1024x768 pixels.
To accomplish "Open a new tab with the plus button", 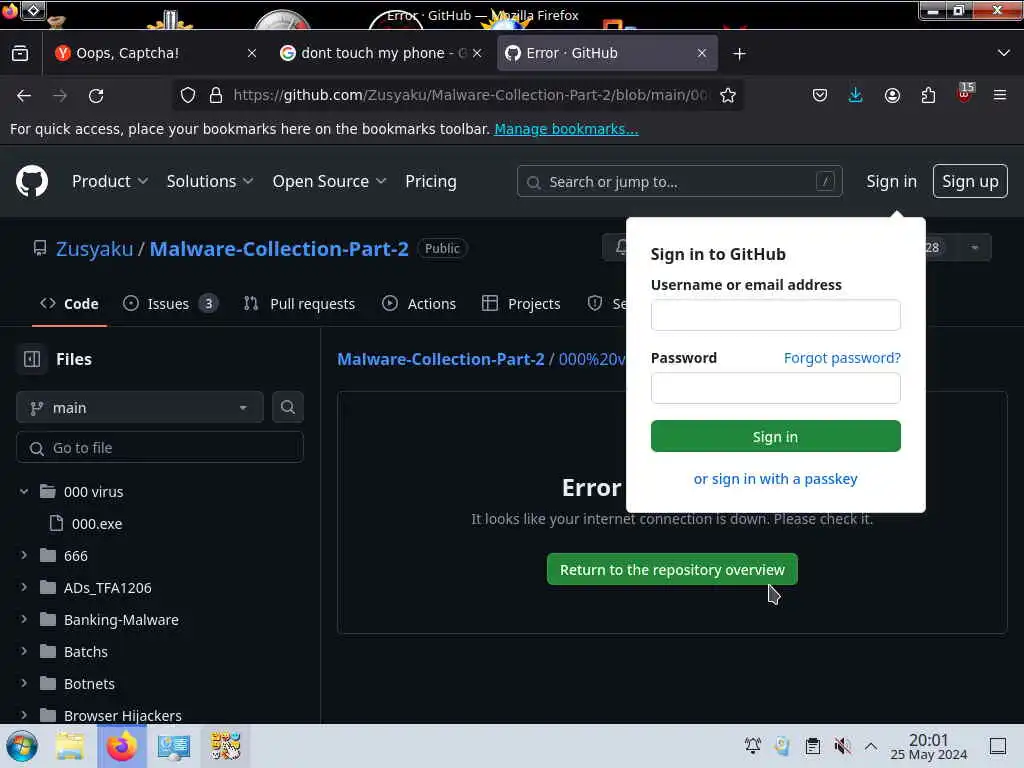I will click(739, 54).
